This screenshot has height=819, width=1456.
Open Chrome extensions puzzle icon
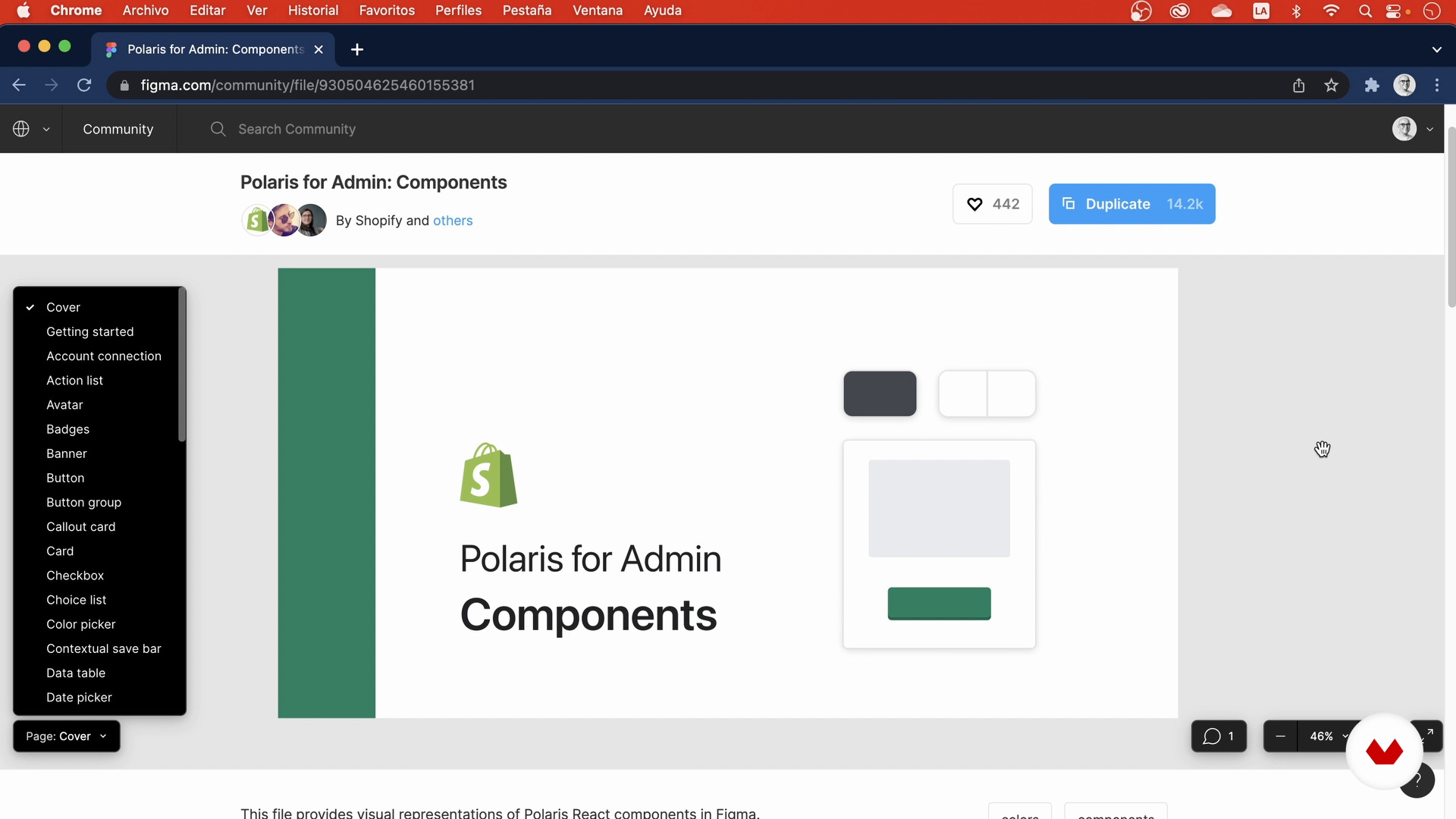tap(1372, 85)
